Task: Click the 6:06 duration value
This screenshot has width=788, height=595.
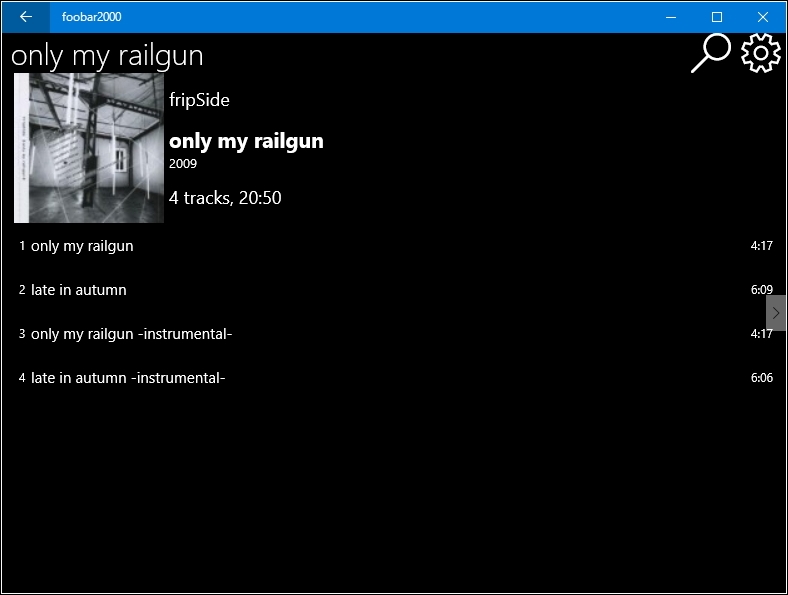Action: (762, 377)
